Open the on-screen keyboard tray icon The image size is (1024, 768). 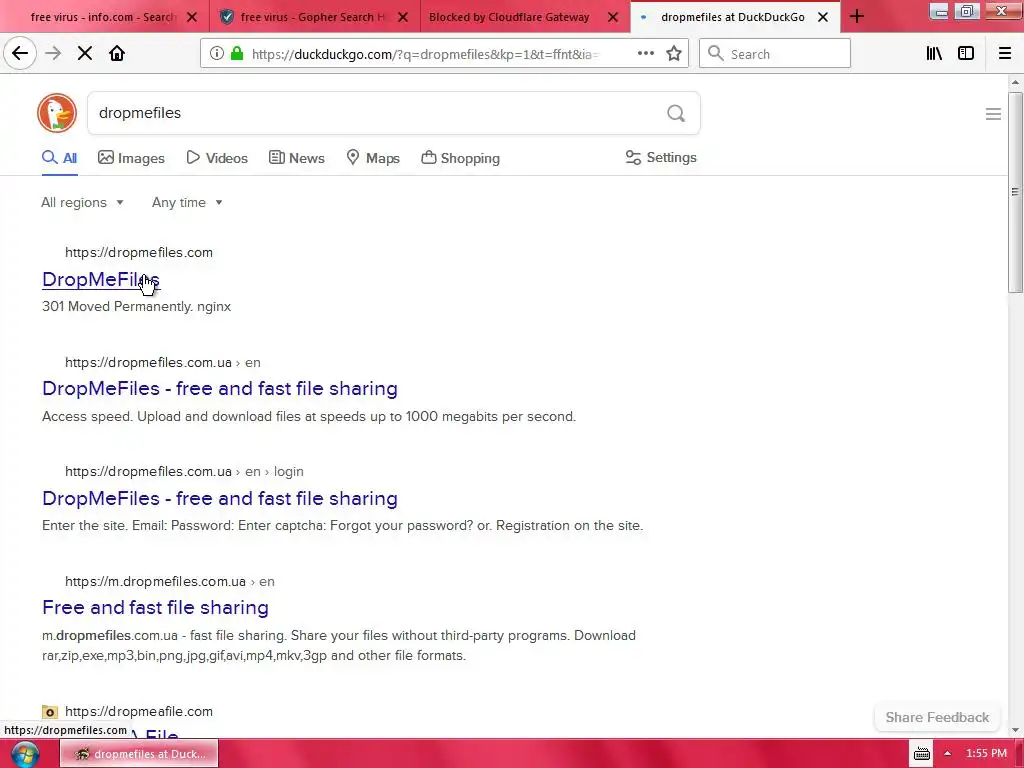click(921, 754)
